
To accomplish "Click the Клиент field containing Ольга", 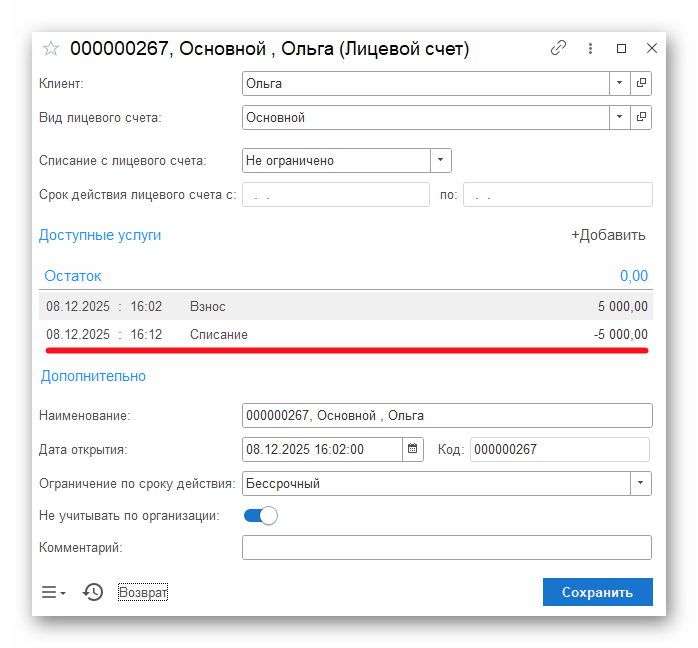I will pyautogui.click(x=426, y=83).
